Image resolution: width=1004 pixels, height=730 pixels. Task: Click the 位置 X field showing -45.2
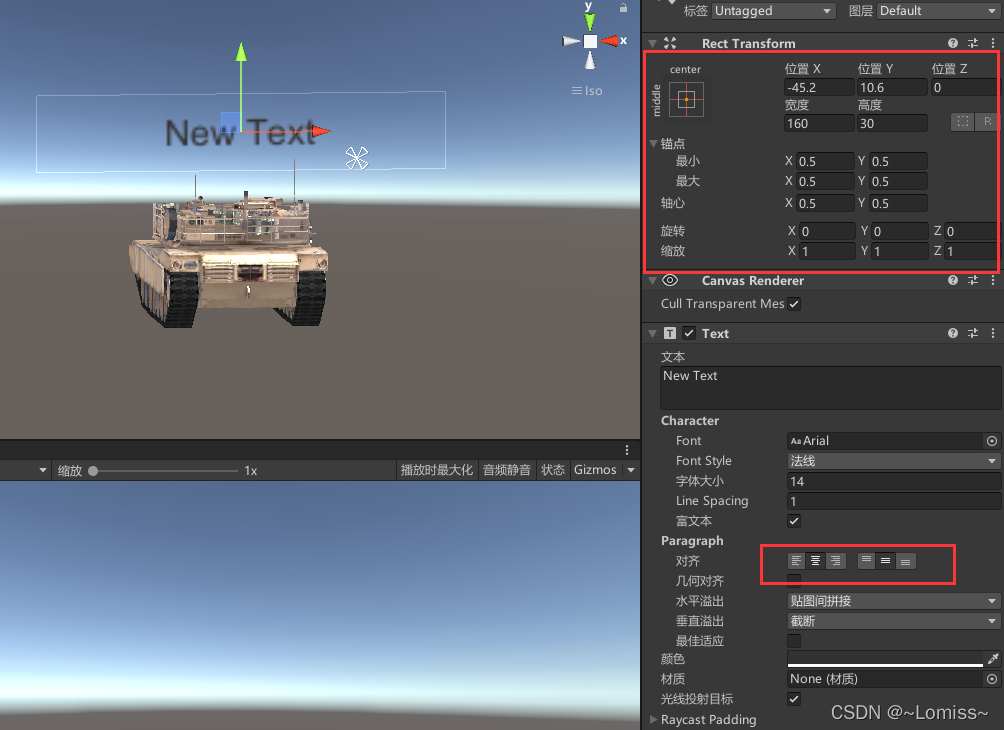[817, 87]
